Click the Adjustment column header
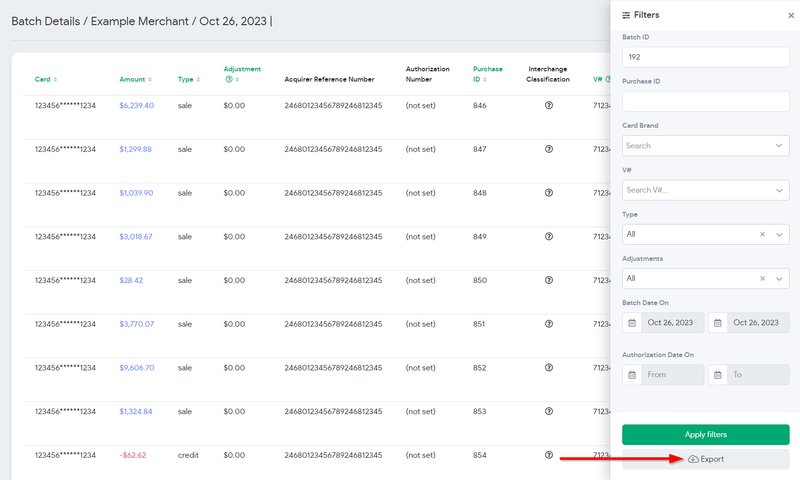This screenshot has height=480, width=800. pos(242,69)
